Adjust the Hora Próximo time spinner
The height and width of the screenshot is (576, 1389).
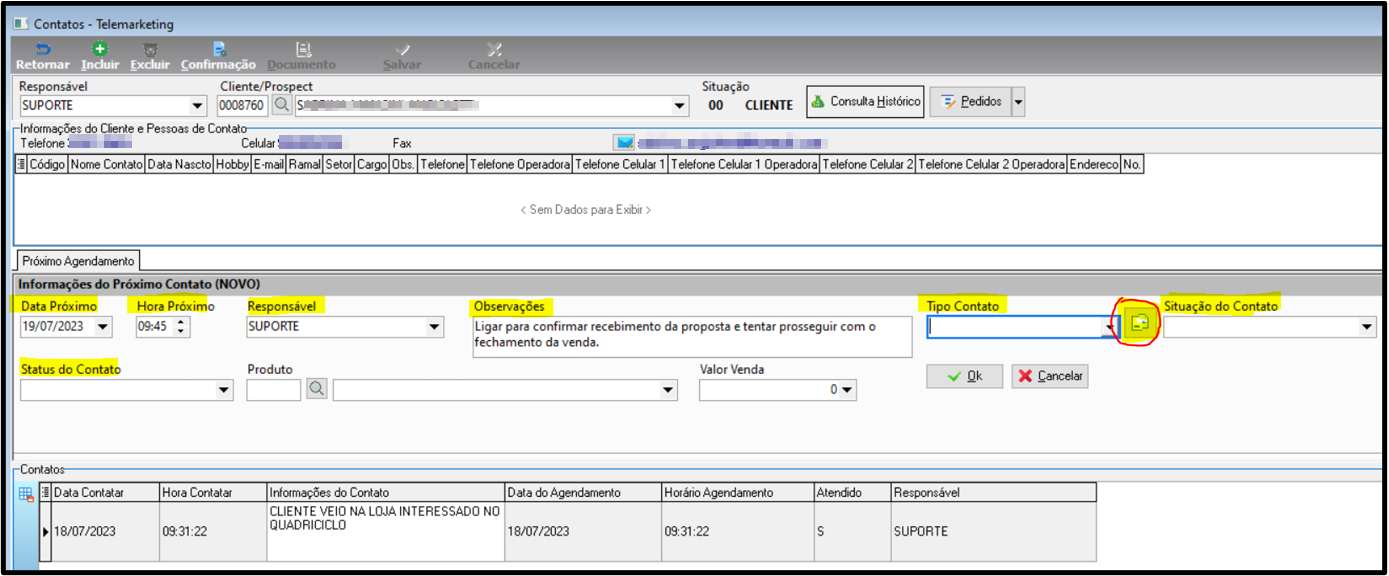coord(182,327)
